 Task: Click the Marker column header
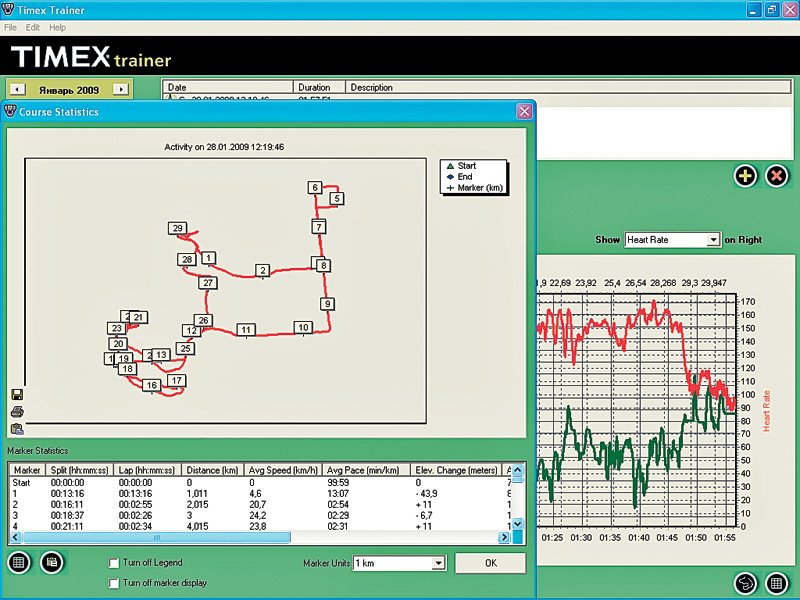tap(27, 470)
